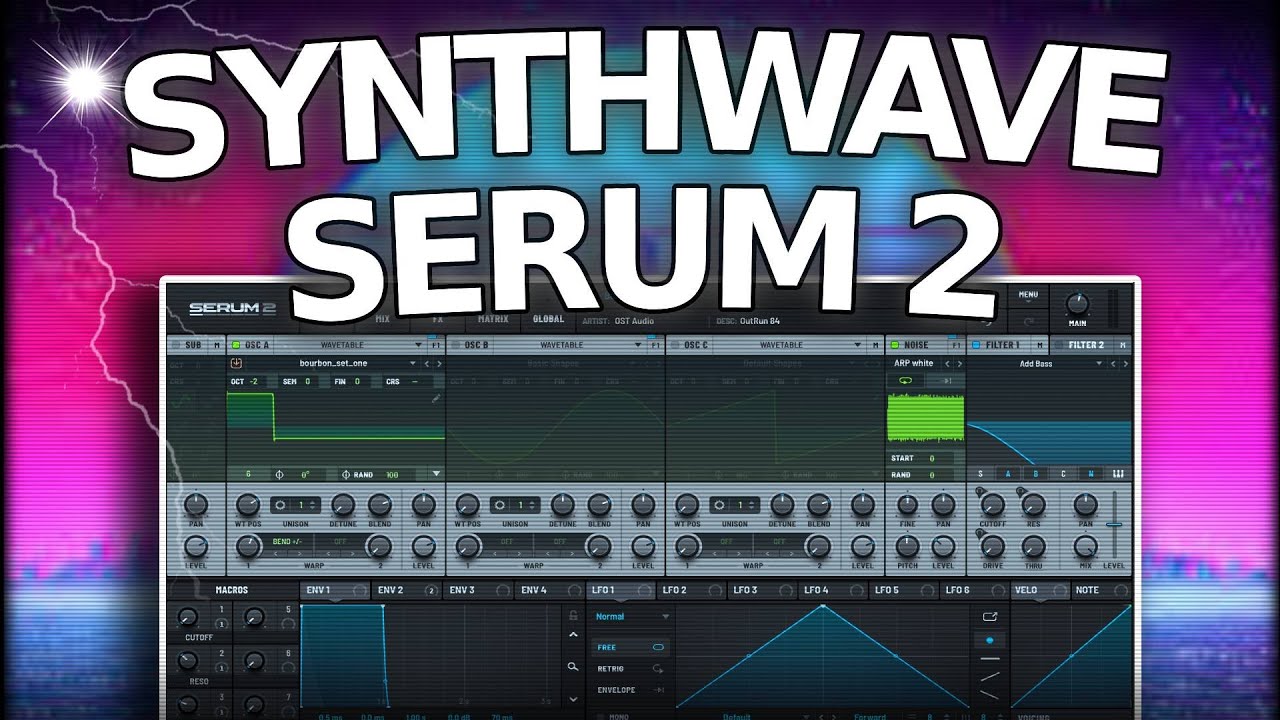Image resolution: width=1280 pixels, height=720 pixels.
Task: Click the OSC A waveform pencil edit icon
Action: pos(436,399)
